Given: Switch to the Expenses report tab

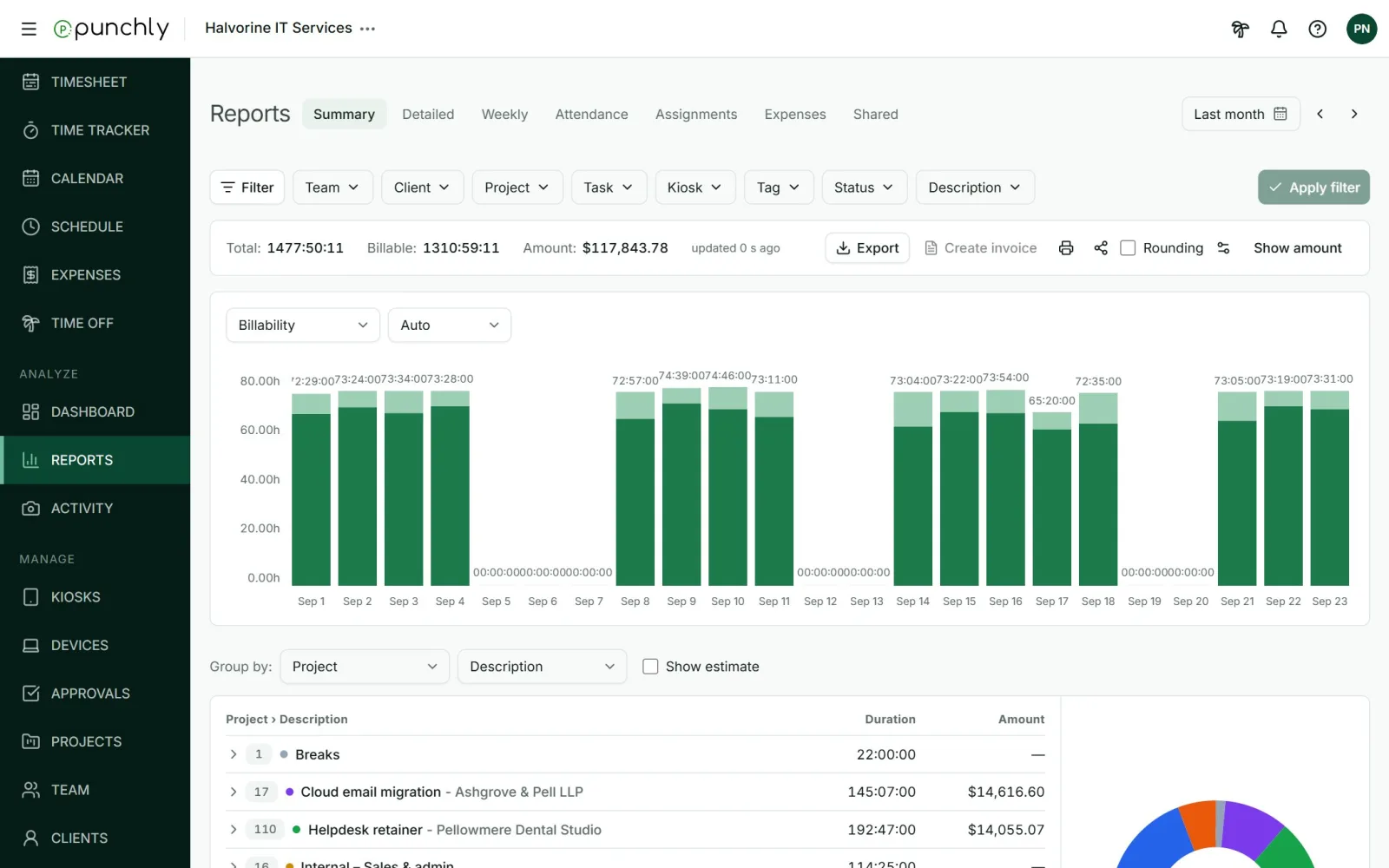Looking at the screenshot, I should click(x=795, y=114).
